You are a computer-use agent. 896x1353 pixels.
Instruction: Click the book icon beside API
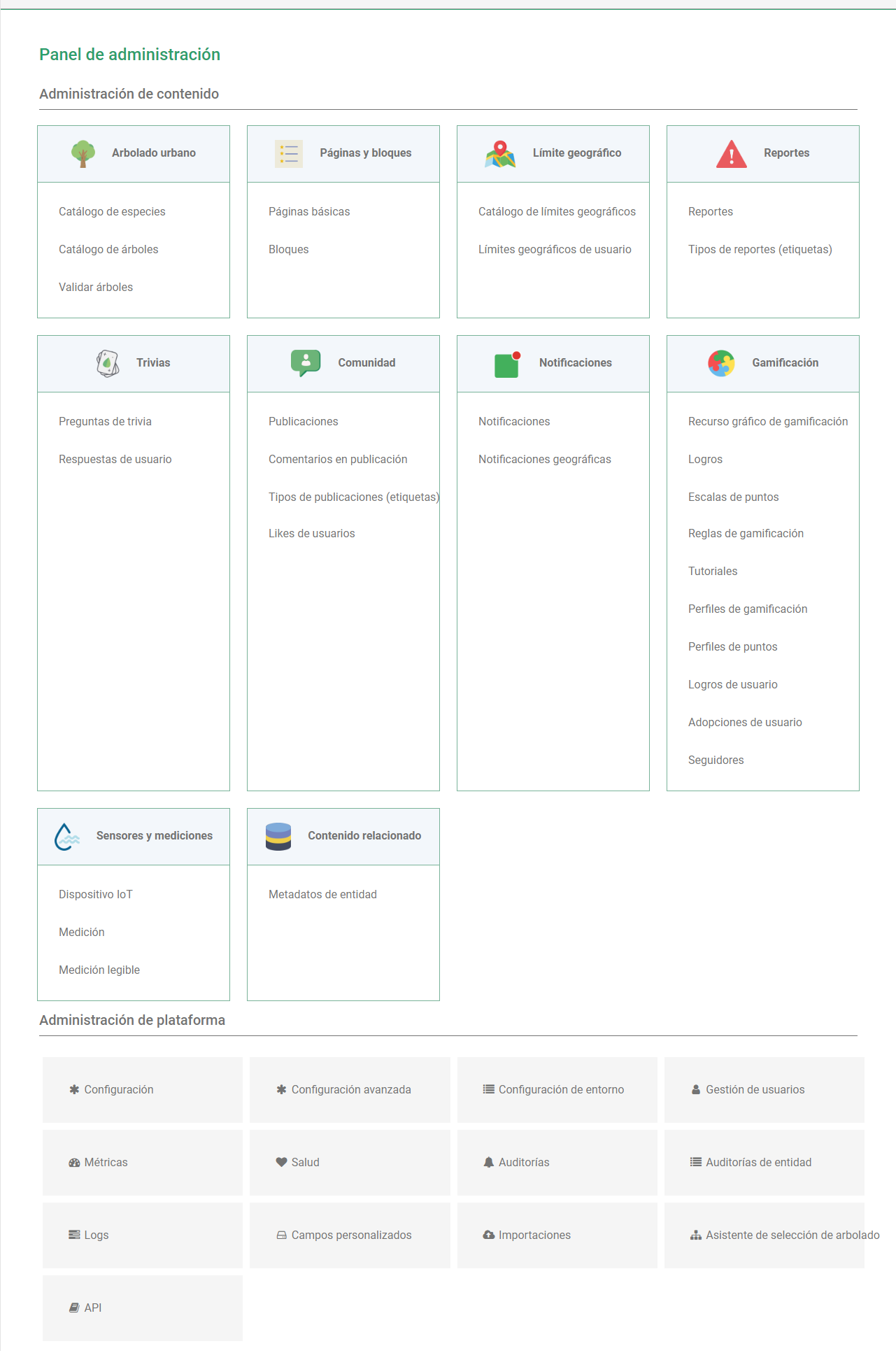(74, 1308)
